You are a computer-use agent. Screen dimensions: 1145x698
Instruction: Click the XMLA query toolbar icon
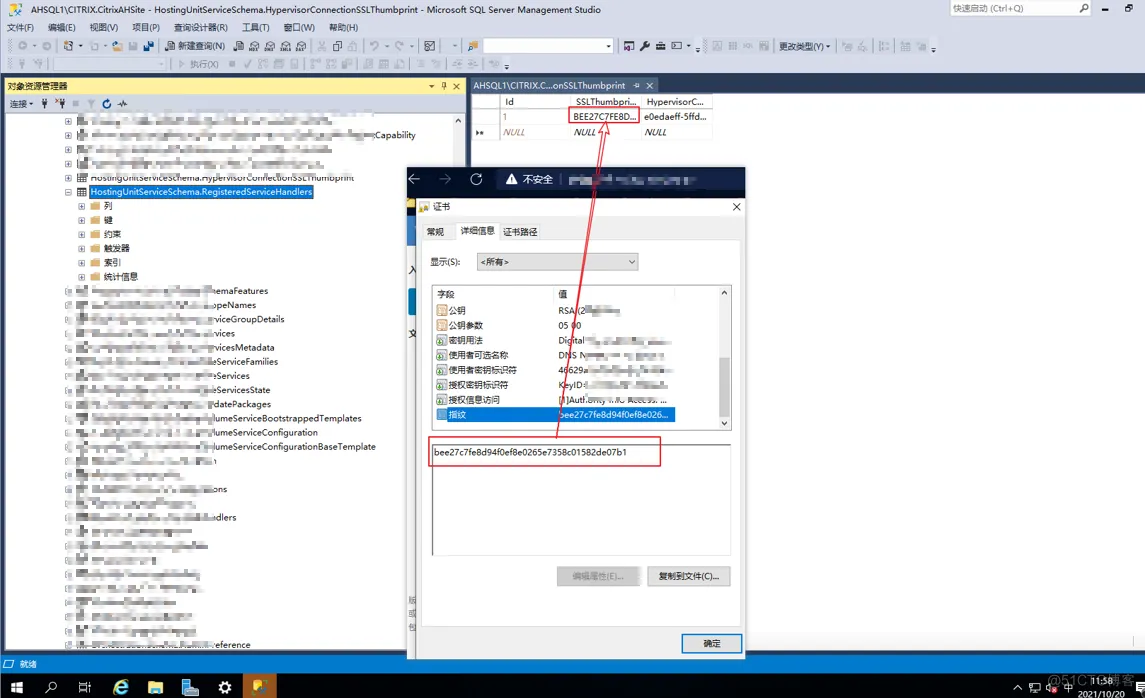[286, 46]
